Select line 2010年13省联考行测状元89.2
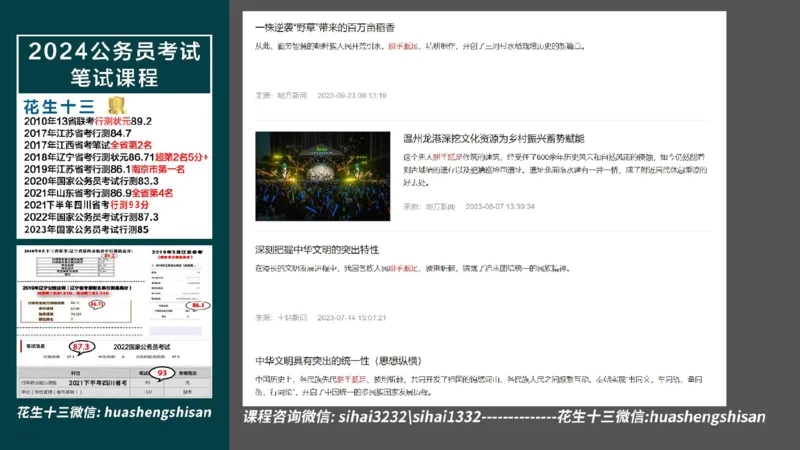 pos(88,121)
